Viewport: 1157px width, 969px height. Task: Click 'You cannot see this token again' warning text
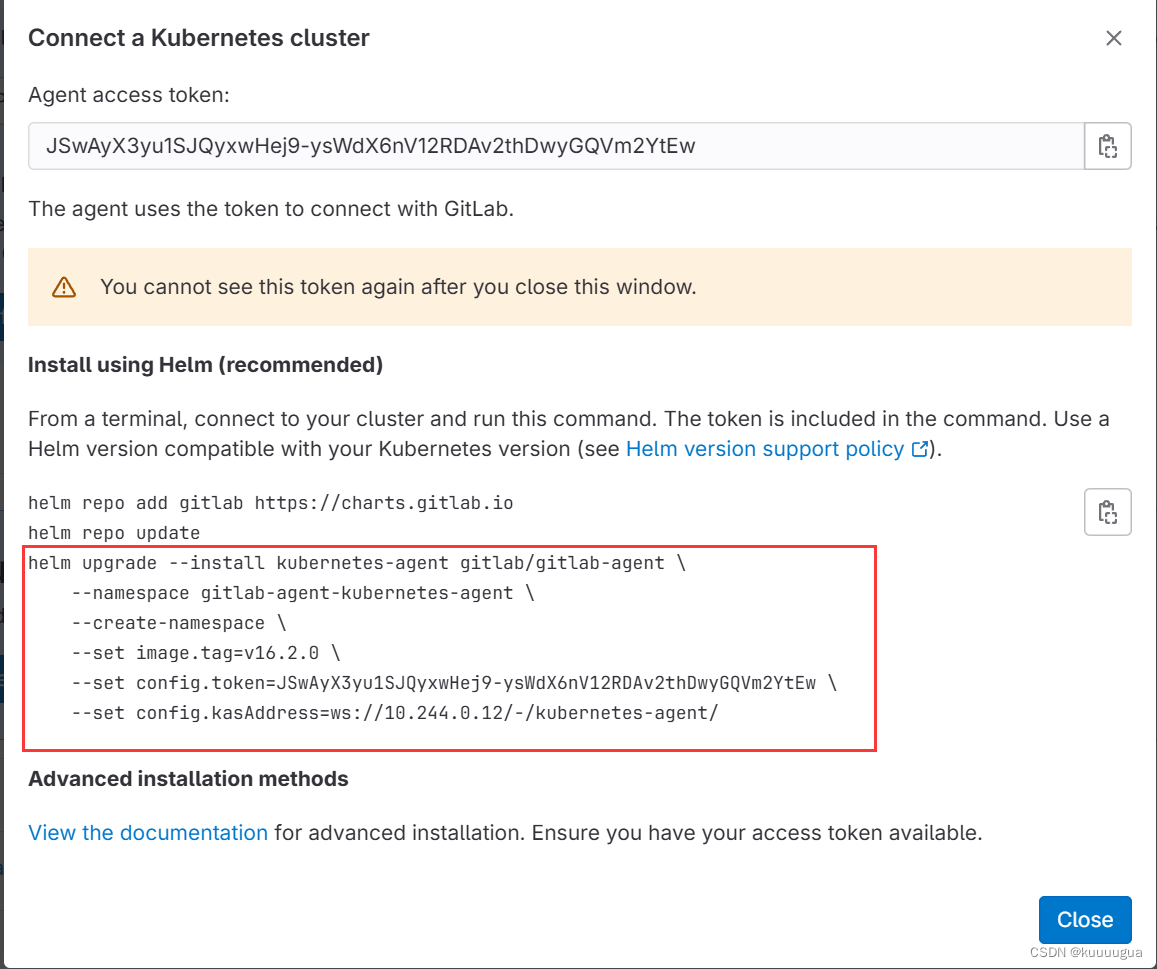[x=398, y=287]
